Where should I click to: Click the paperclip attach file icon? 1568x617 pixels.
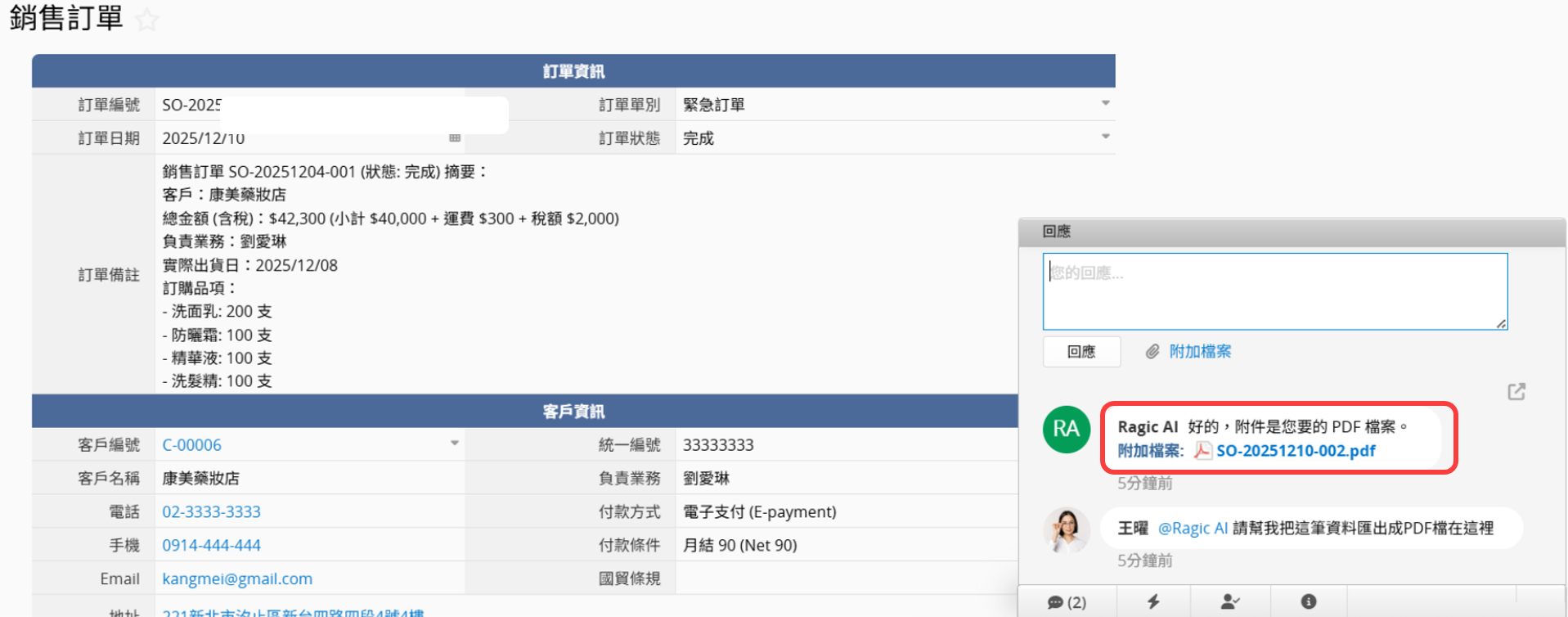click(x=1152, y=352)
